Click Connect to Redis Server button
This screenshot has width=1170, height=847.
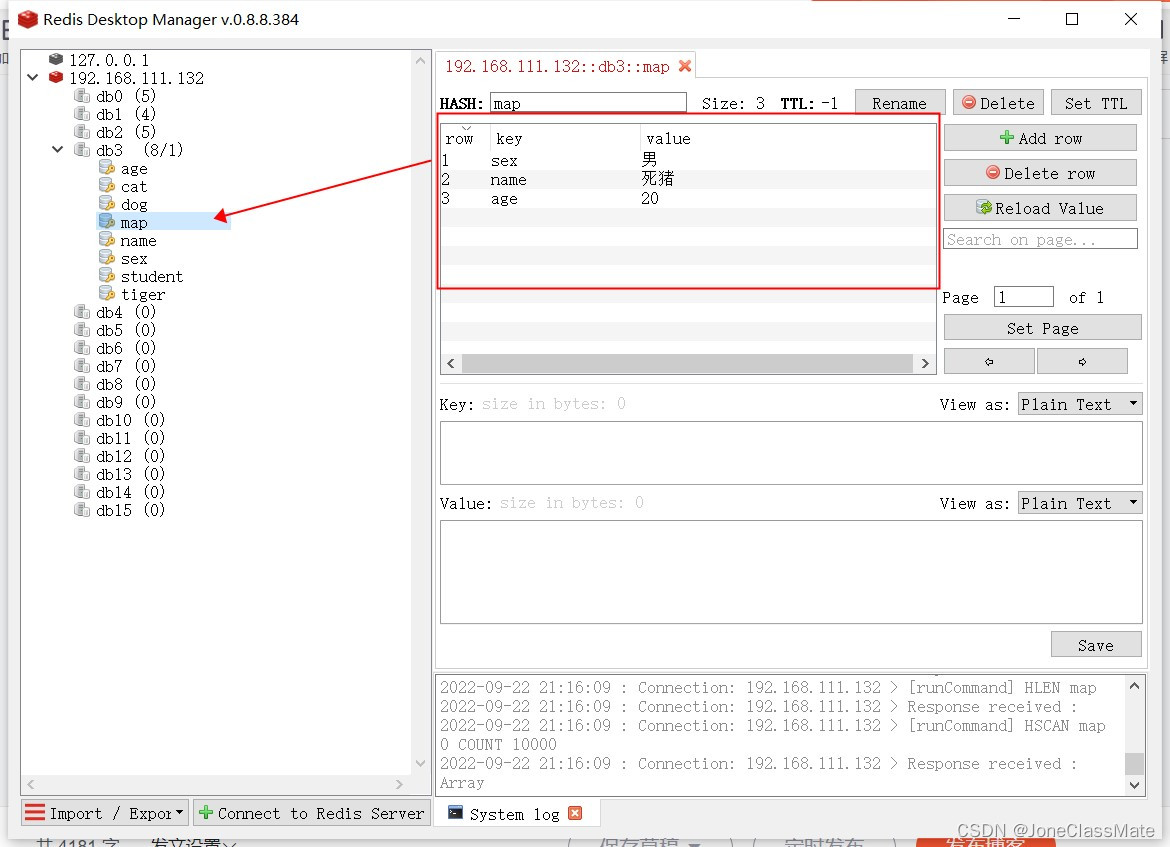pos(311,813)
